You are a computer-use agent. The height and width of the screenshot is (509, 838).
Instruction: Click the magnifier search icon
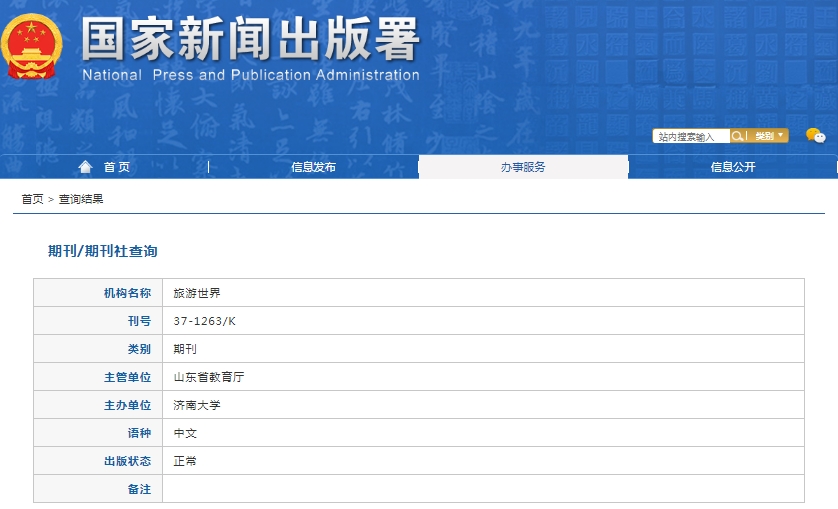(x=737, y=136)
